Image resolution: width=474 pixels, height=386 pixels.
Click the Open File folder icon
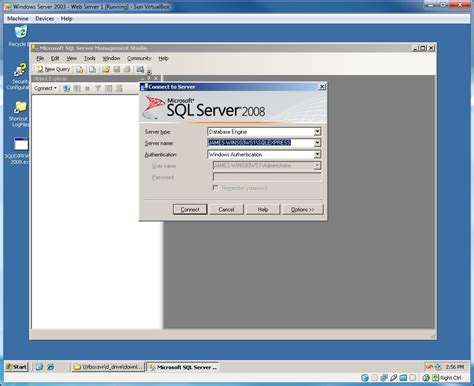(x=106, y=69)
